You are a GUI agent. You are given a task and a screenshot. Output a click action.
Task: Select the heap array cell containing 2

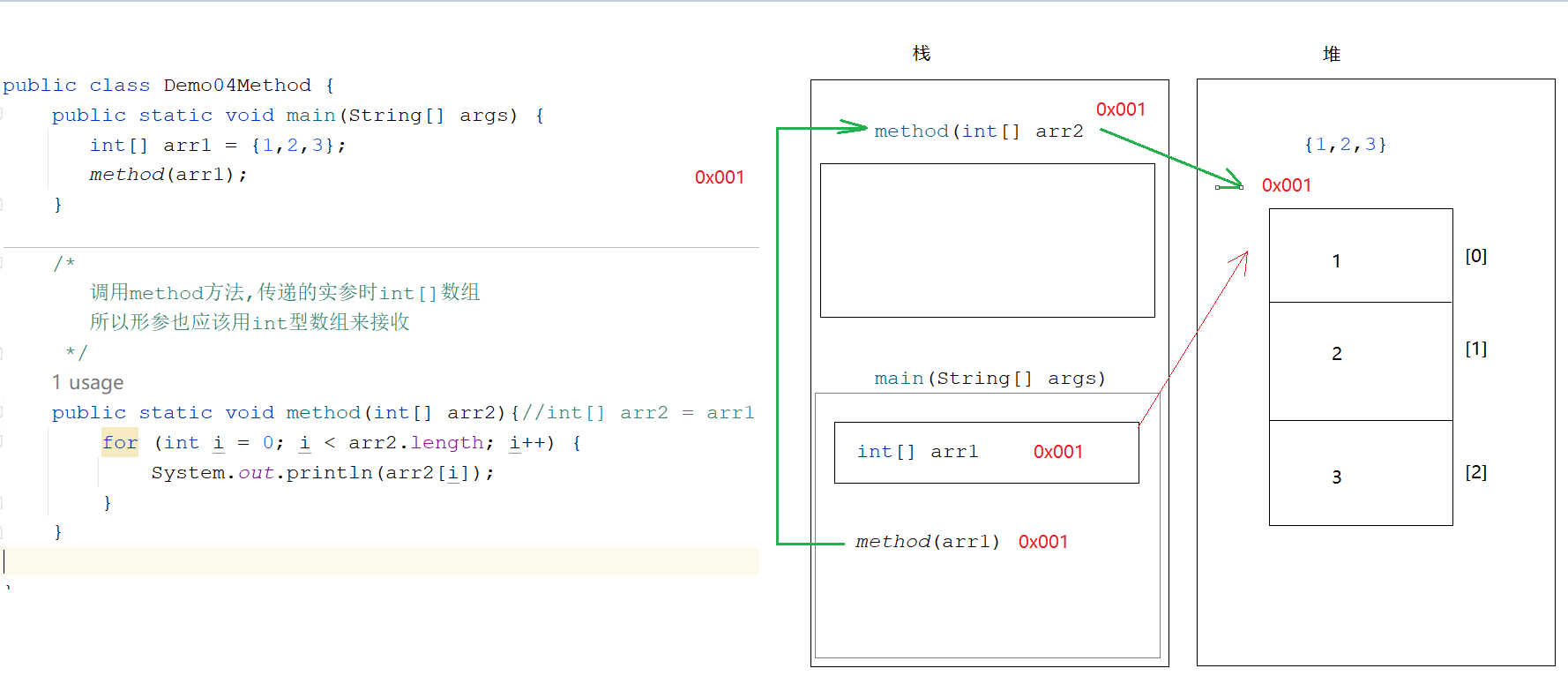pyautogui.click(x=1360, y=361)
